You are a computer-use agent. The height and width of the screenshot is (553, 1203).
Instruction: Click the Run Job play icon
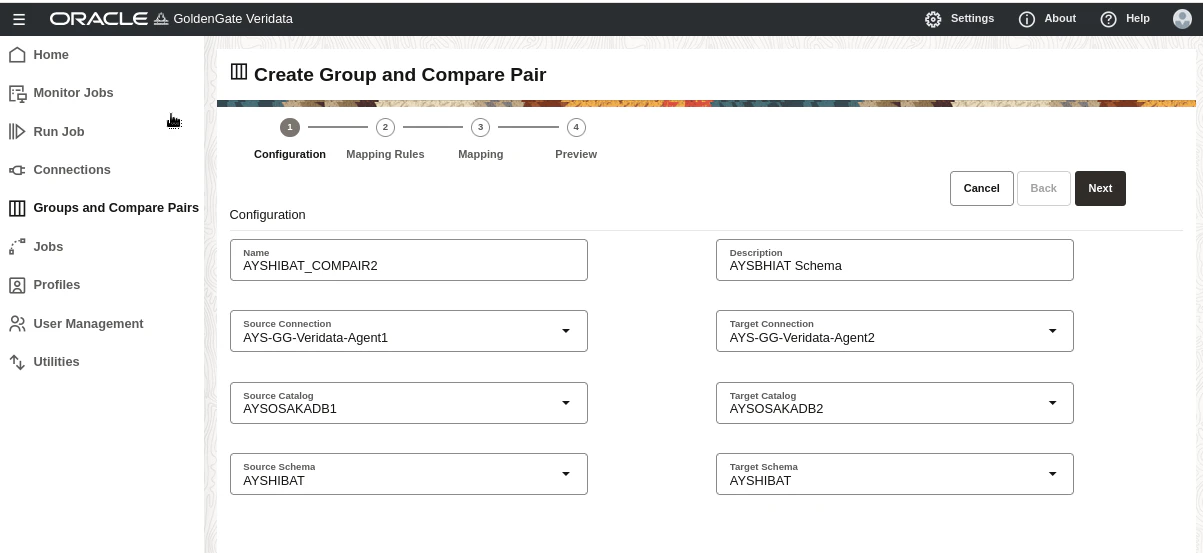point(17,132)
